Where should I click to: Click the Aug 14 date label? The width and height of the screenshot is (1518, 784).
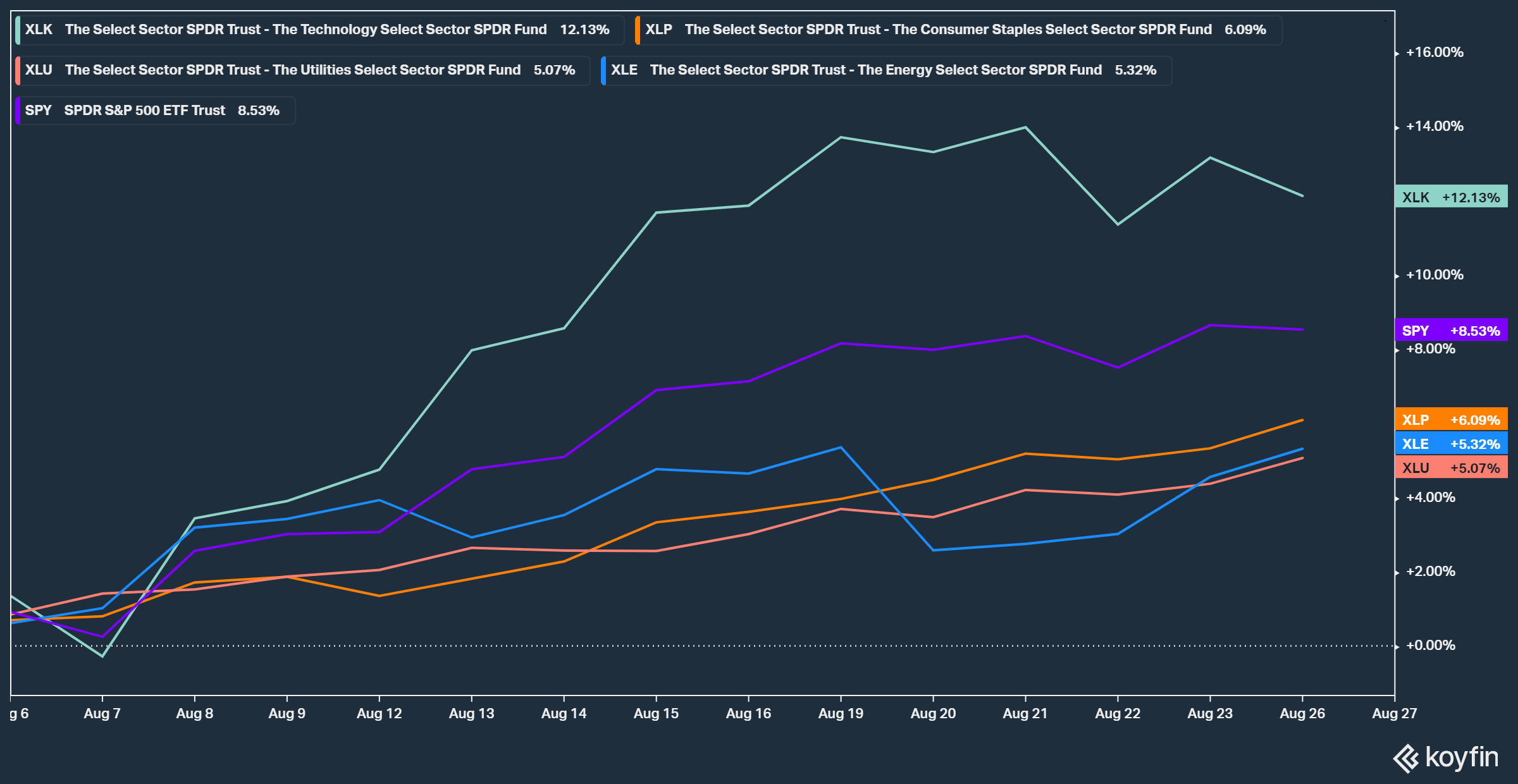click(x=564, y=714)
